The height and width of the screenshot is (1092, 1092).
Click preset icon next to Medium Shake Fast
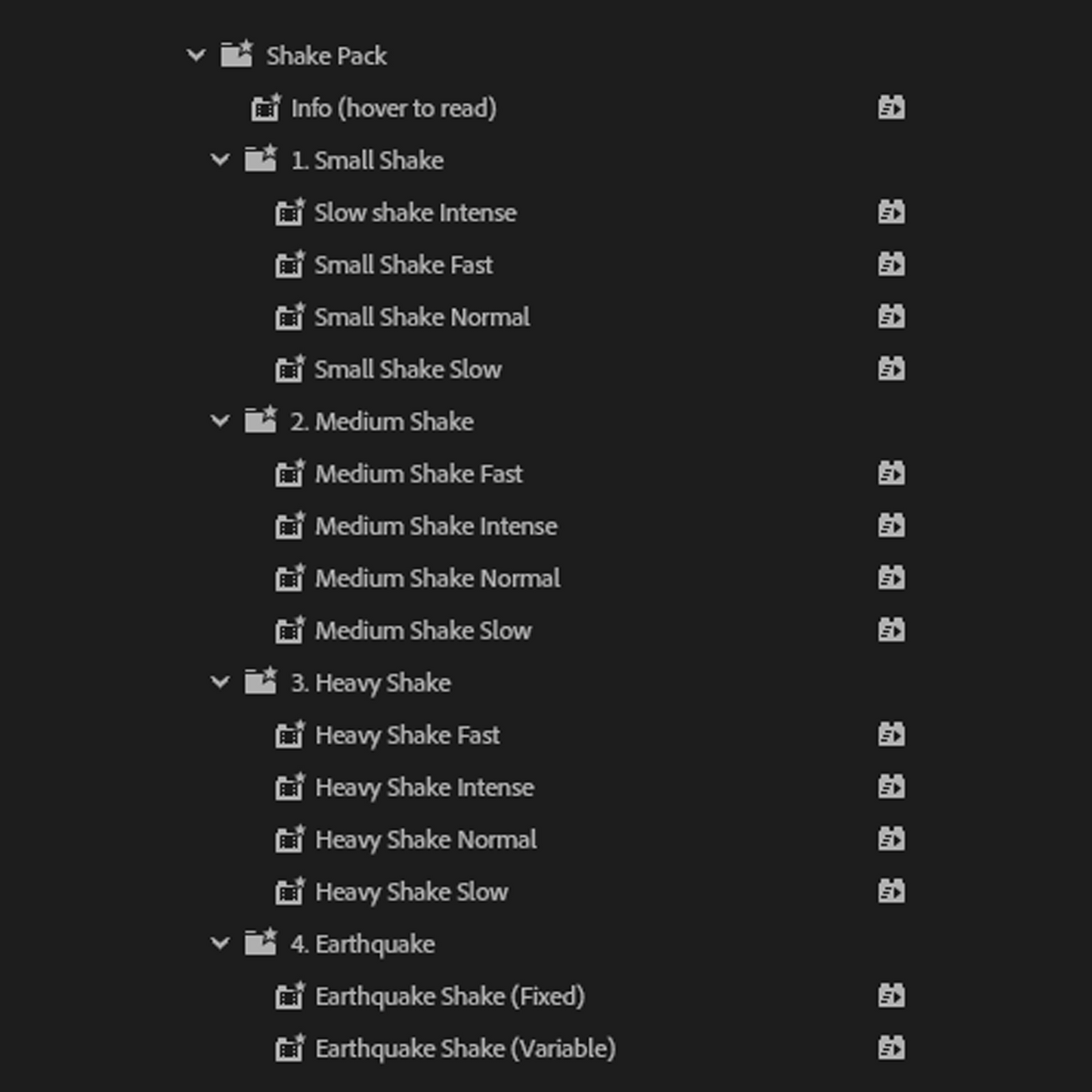pos(289,474)
